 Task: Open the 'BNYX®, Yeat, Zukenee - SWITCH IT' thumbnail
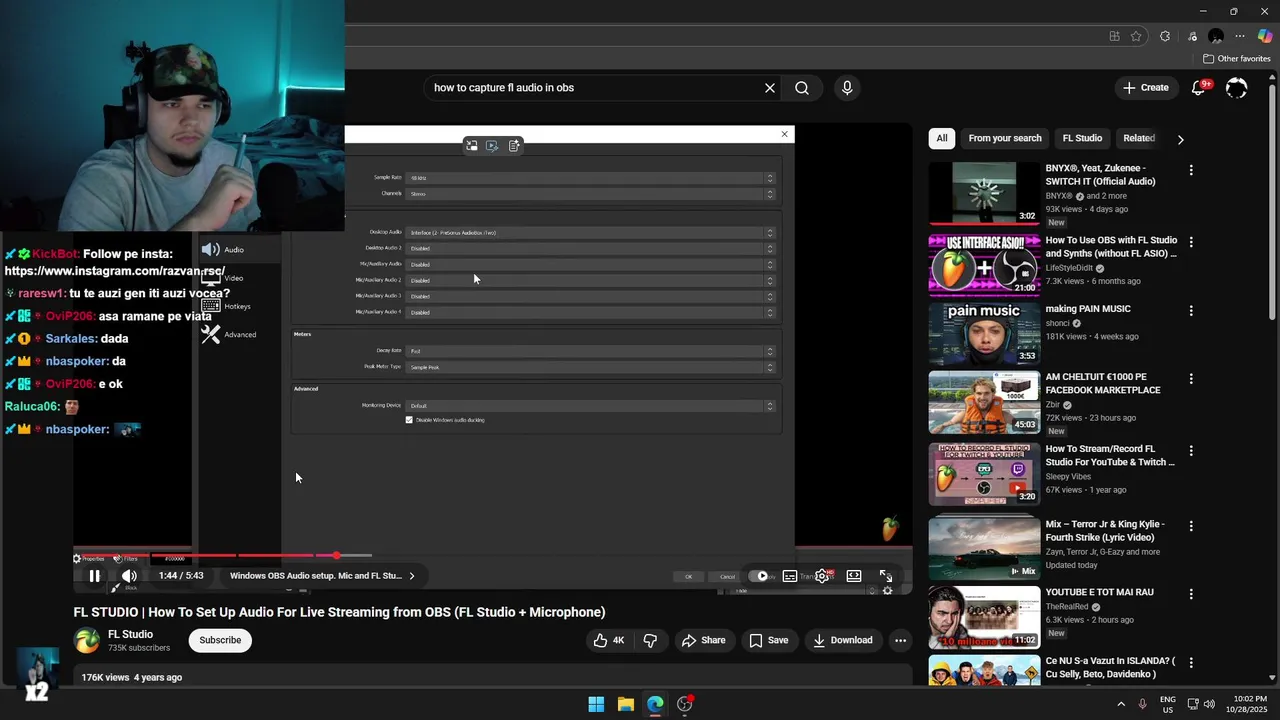pyautogui.click(x=984, y=193)
